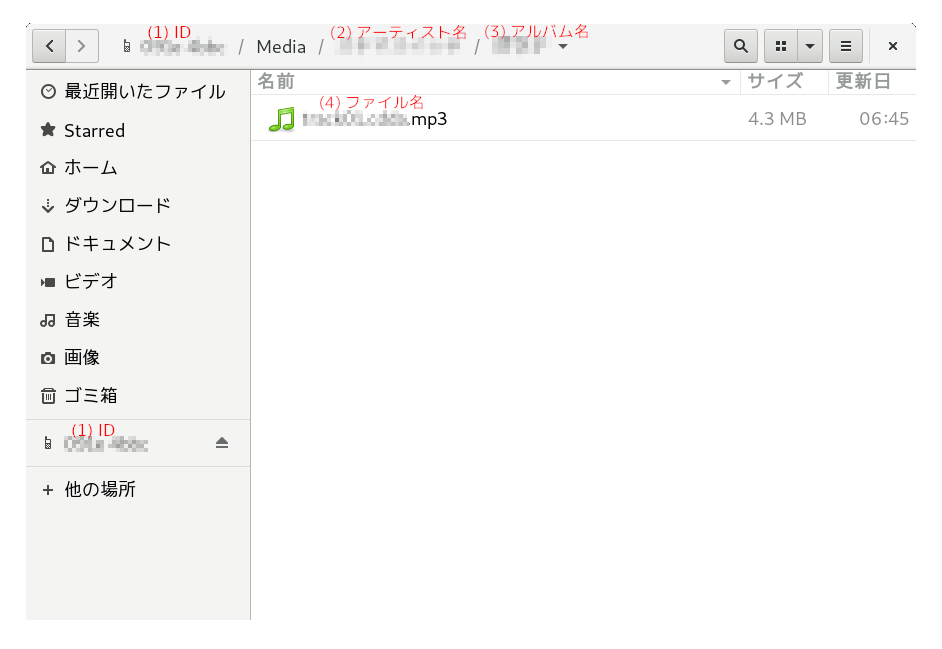The width and height of the screenshot is (942, 649).
Task: Expand the view options dropdown arrow
Action: [809, 46]
